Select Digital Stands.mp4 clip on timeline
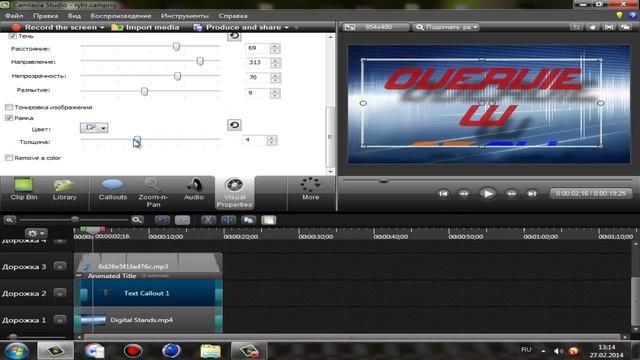 click(x=149, y=320)
